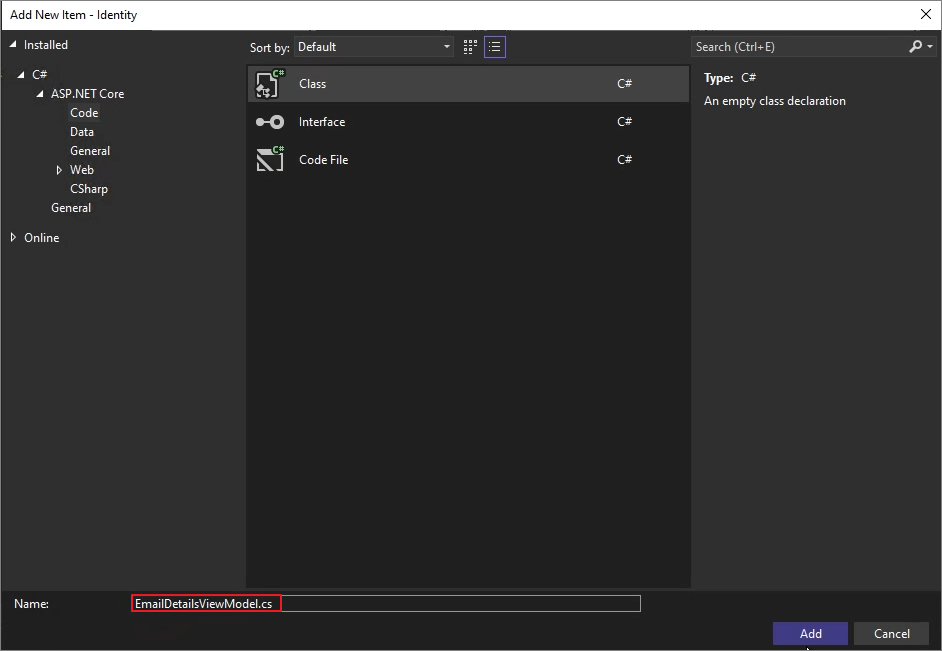Collapse the C# tree node

point(21,74)
